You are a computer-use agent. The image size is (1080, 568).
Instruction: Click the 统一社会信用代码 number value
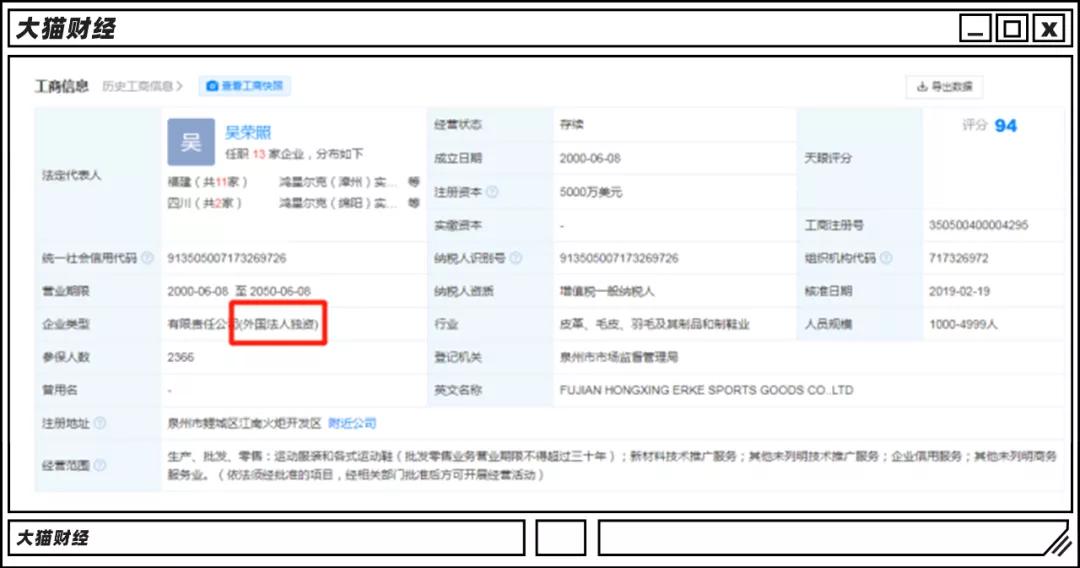(227, 258)
